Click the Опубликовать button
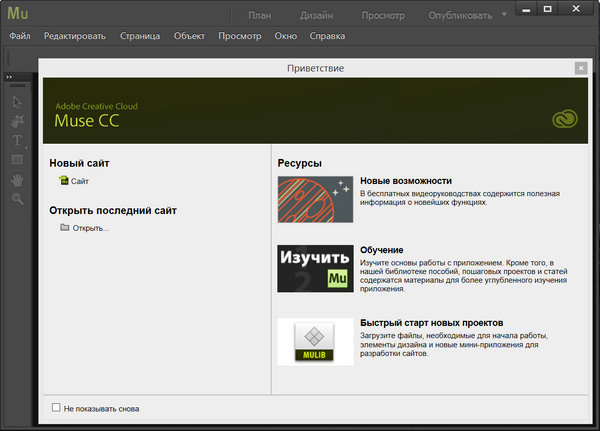600x431 pixels. point(460,15)
